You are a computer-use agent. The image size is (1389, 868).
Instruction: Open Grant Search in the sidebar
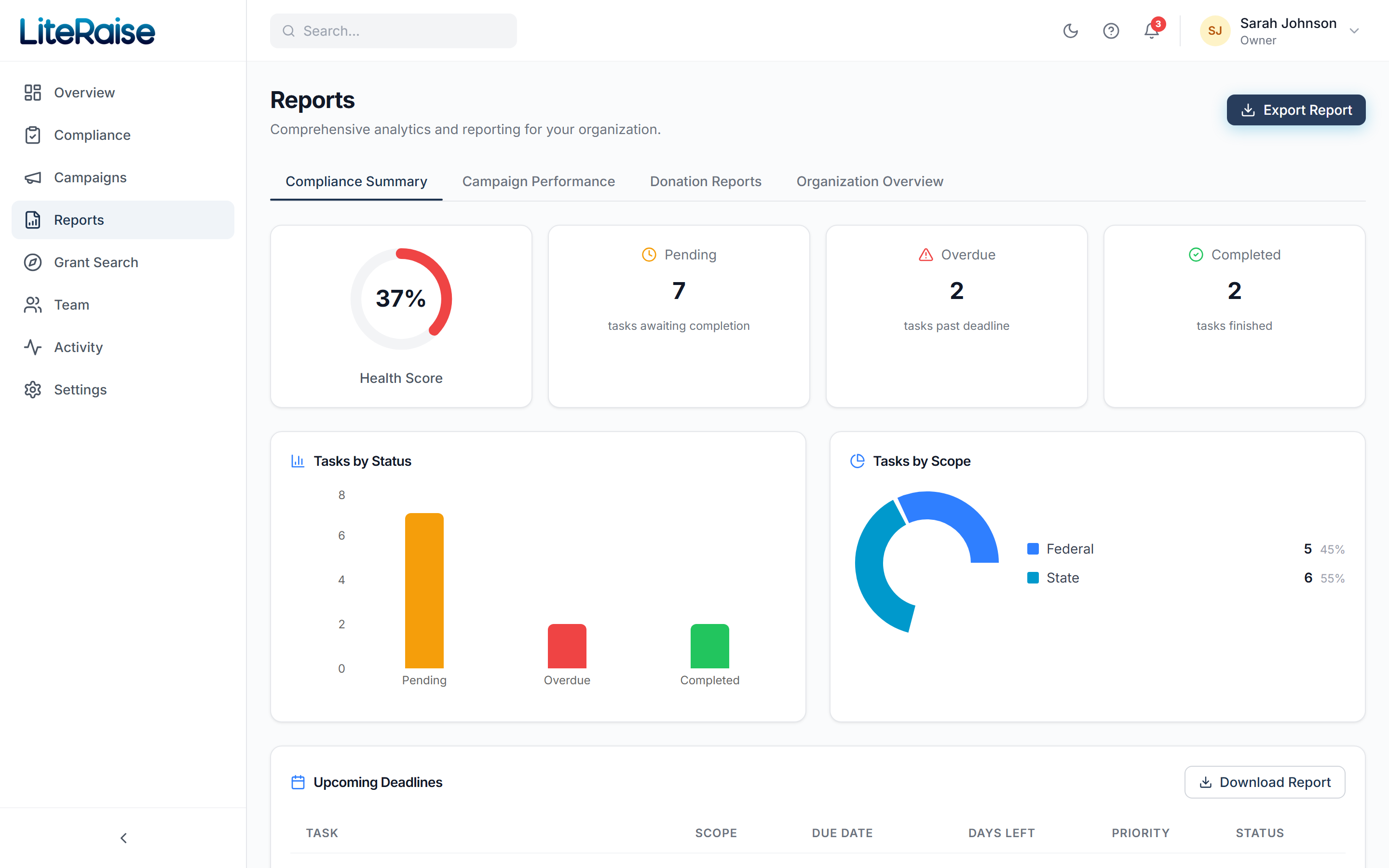[123, 262]
